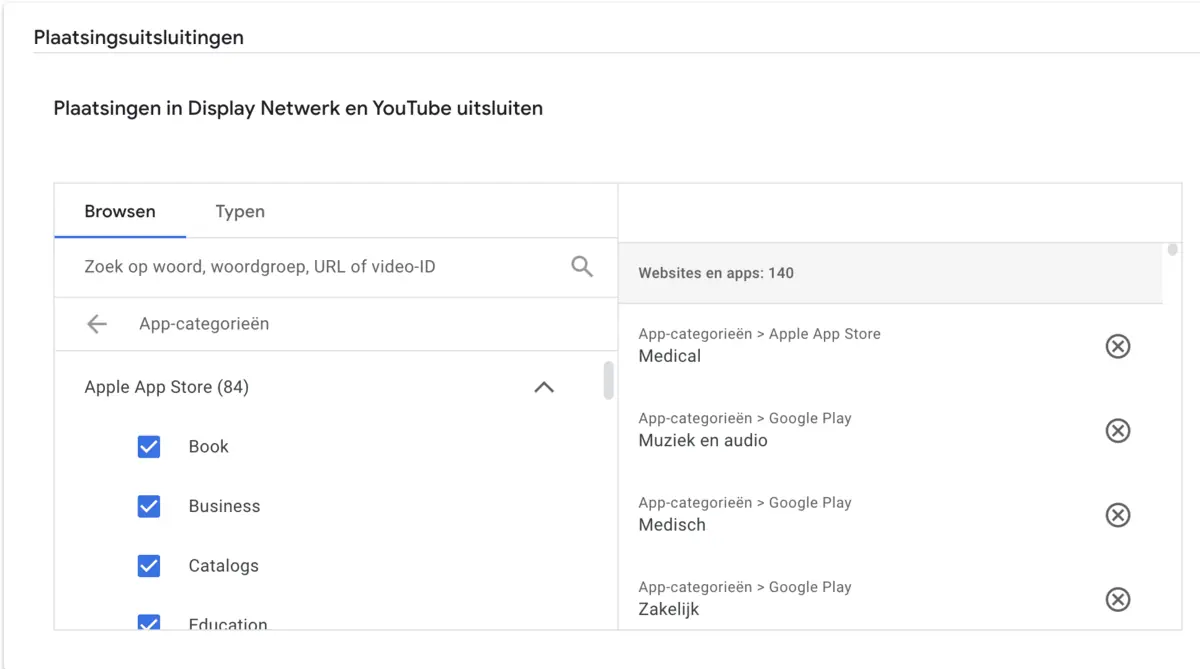This screenshot has height=669, width=1200.
Task: Click the Business category label
Action: click(x=224, y=506)
